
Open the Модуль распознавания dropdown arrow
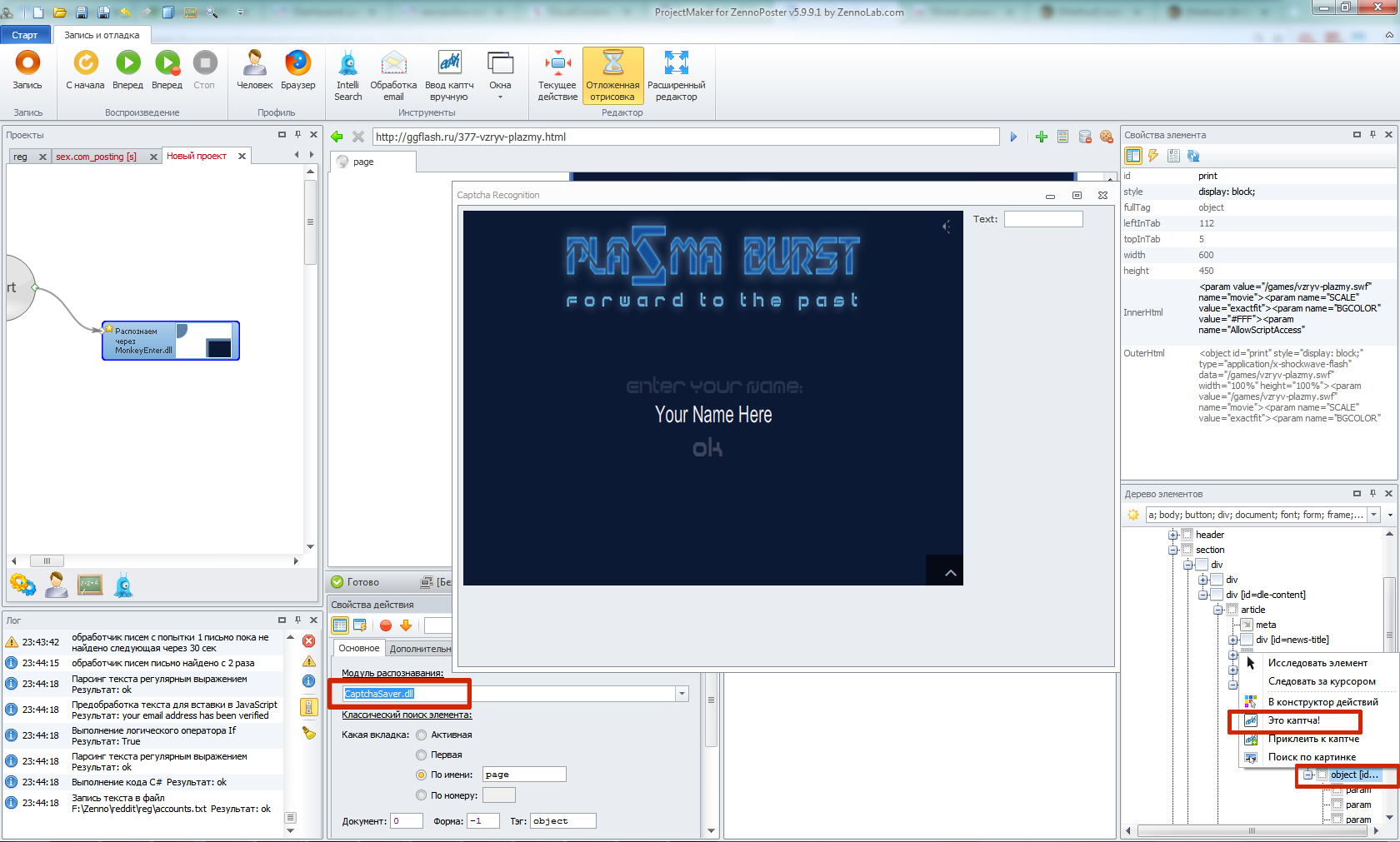682,694
